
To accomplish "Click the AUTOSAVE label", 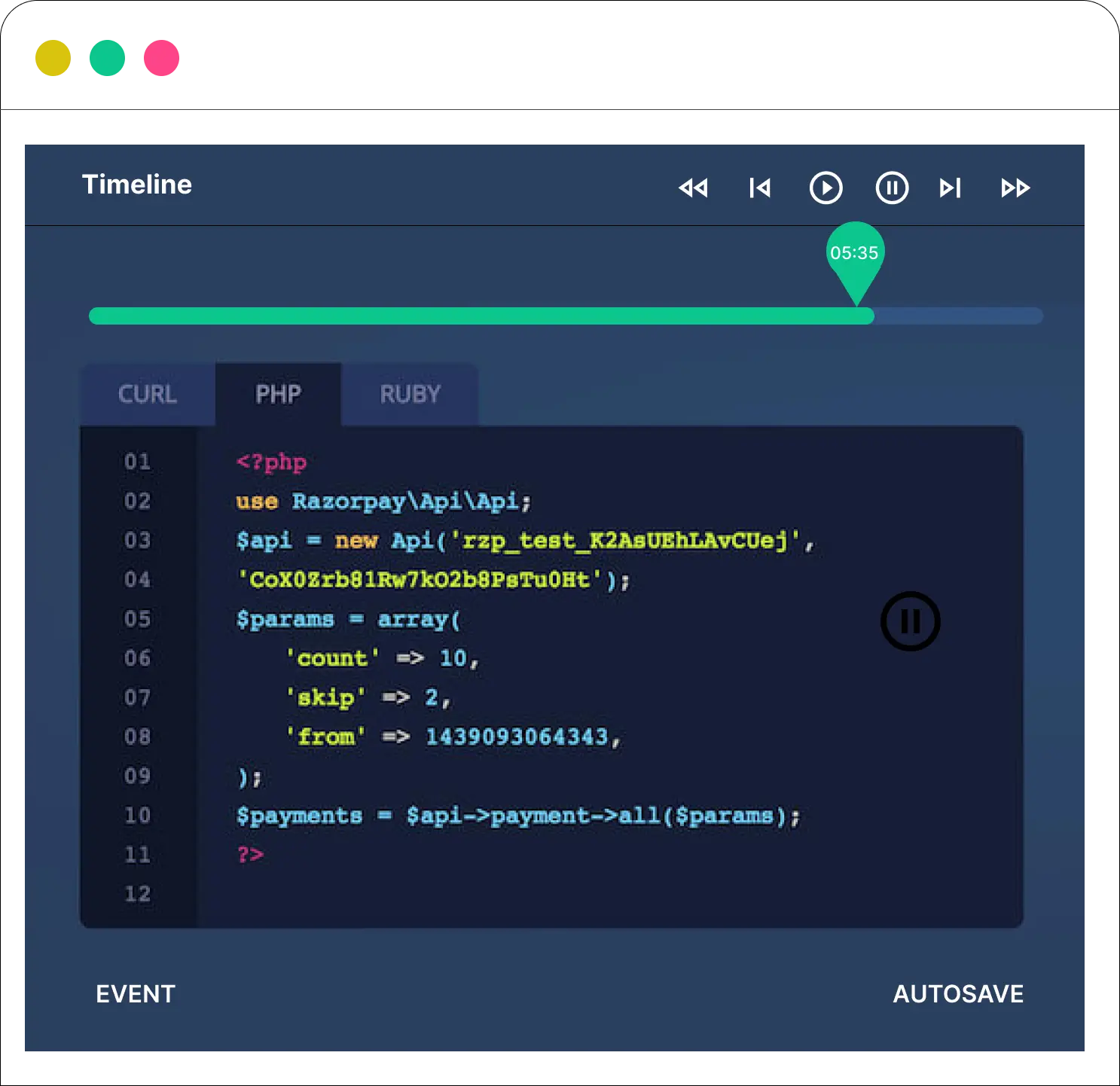I will coord(958,994).
